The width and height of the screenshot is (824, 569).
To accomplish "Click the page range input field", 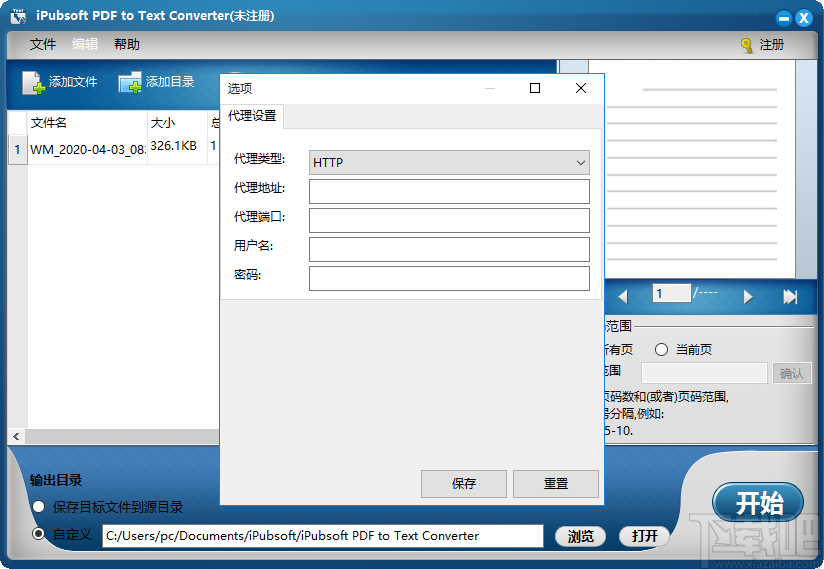I will [704, 373].
